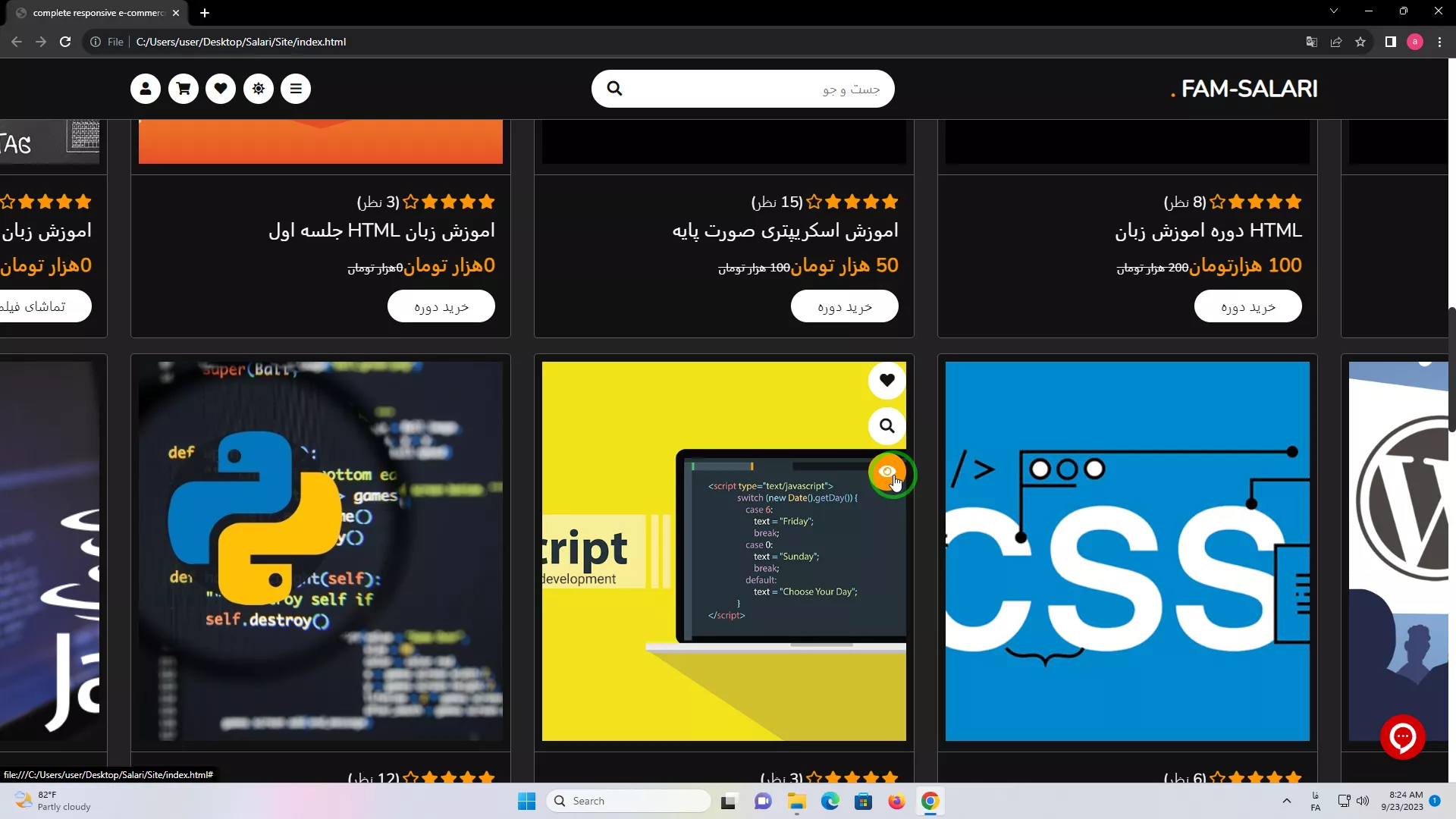This screenshot has height=819, width=1456.
Task: Click the orange eye quick-view icon
Action: tap(886, 472)
